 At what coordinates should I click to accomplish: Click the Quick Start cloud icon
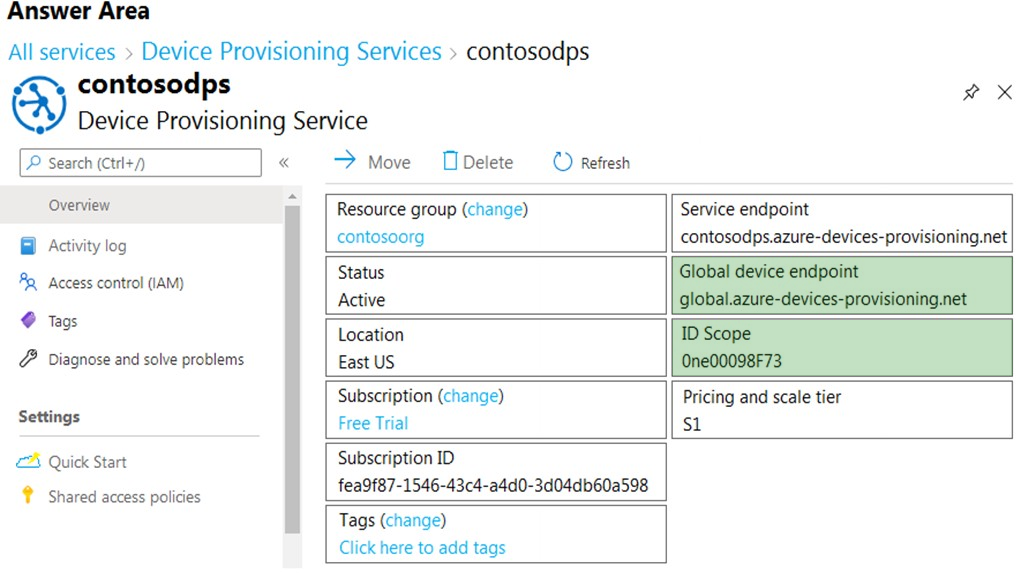pyautogui.click(x=28, y=461)
